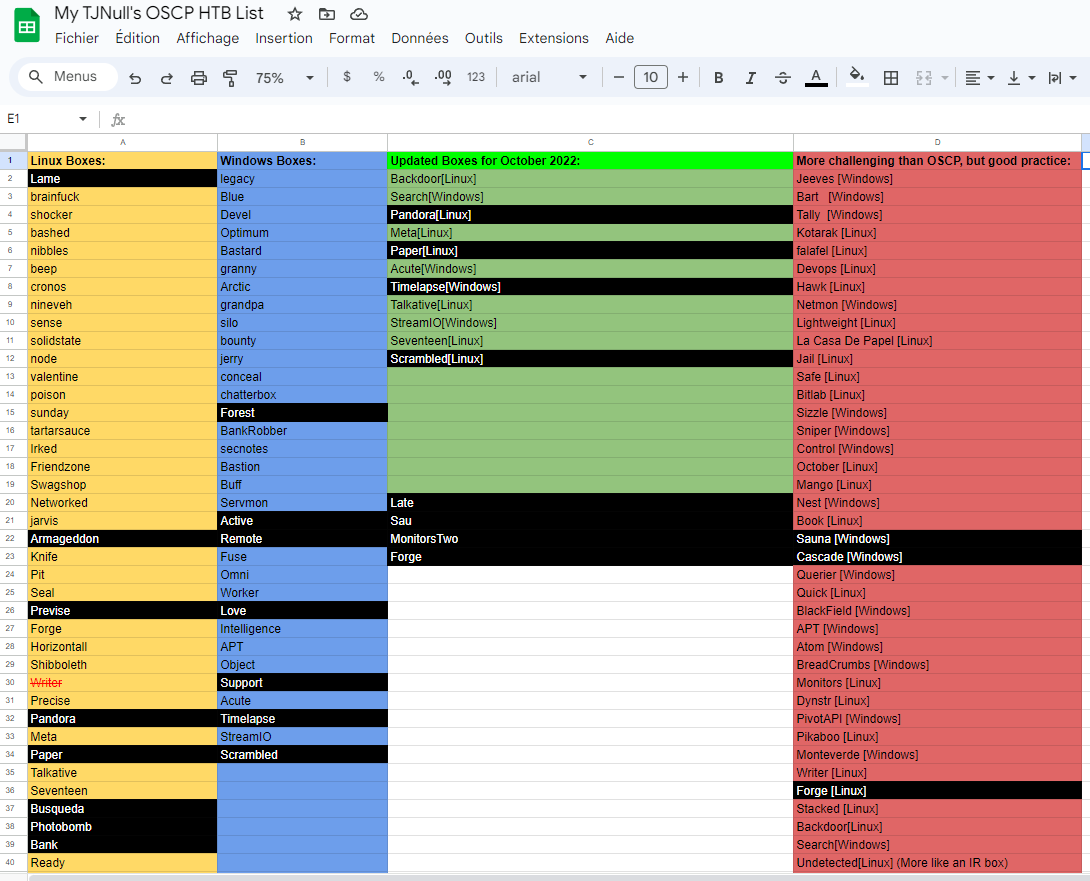Expand the vertical align options arrow
Screen dimensions: 1090x881
pos(1032,78)
